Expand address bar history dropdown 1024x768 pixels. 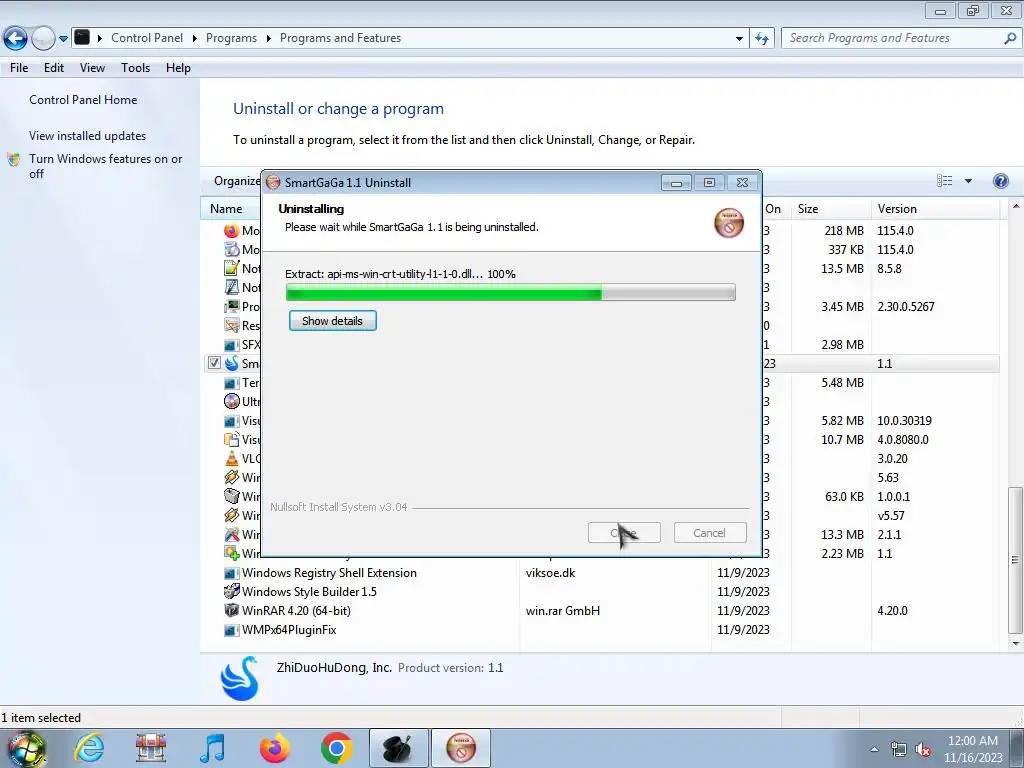coord(739,39)
